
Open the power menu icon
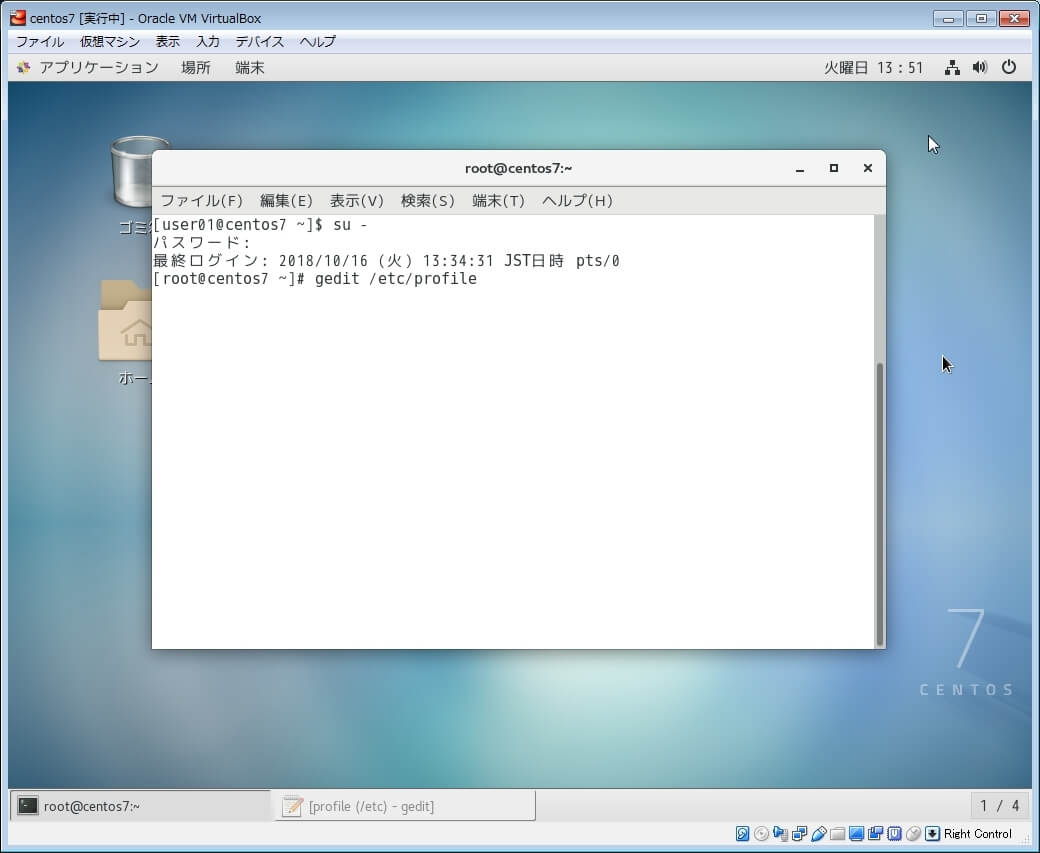pos(1009,68)
